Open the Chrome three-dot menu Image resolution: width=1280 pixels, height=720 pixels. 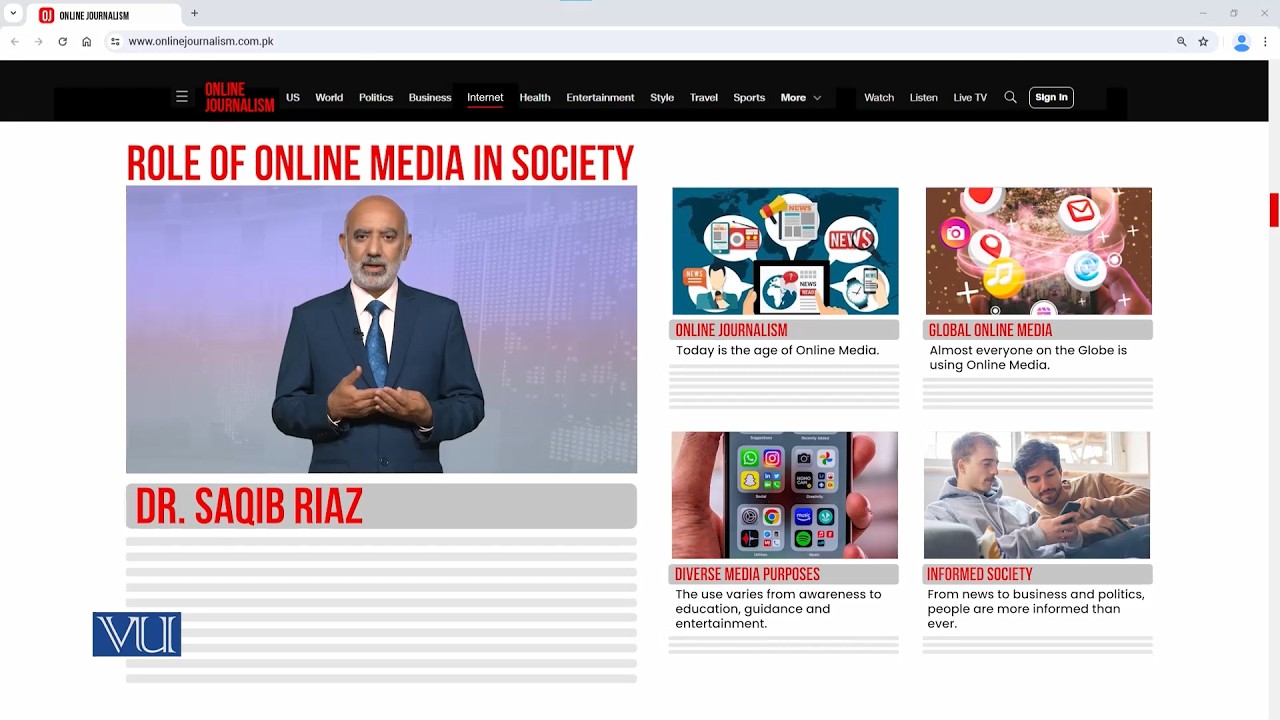[x=1265, y=41]
